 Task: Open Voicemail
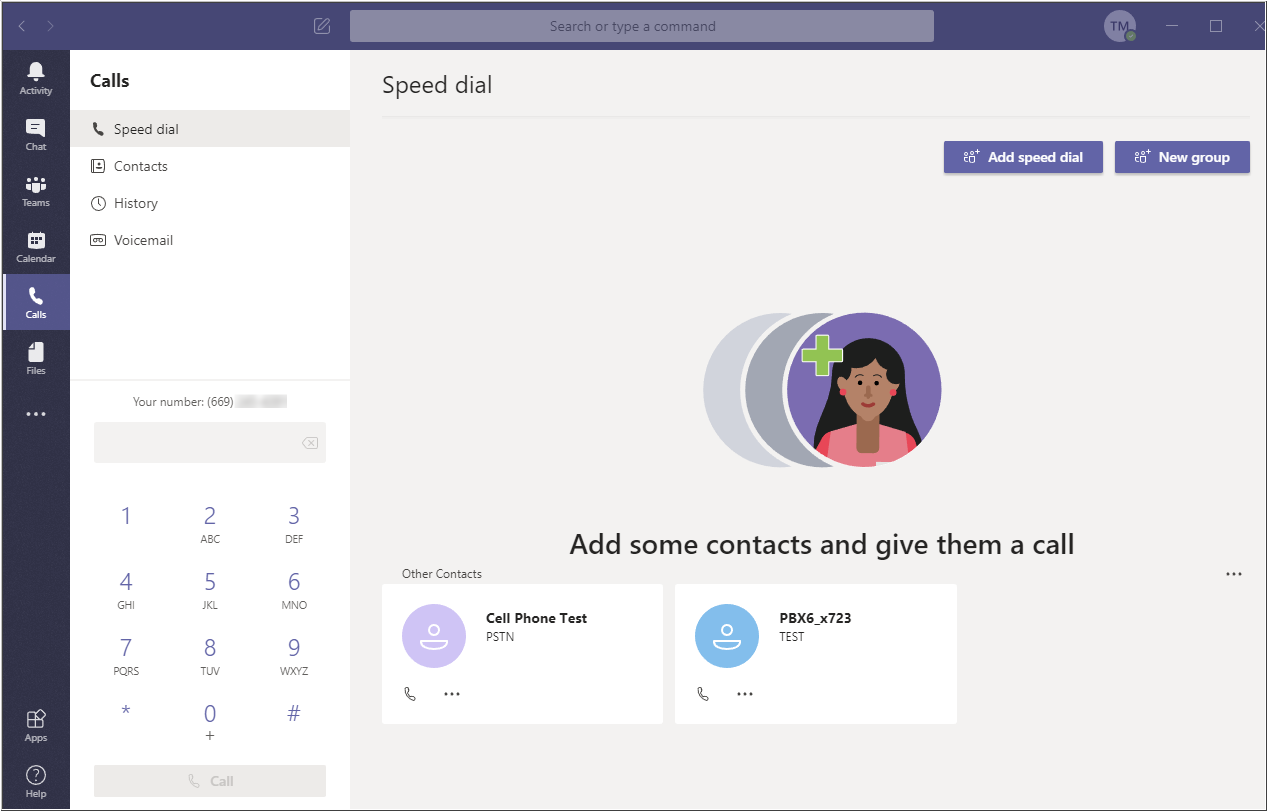point(210,240)
